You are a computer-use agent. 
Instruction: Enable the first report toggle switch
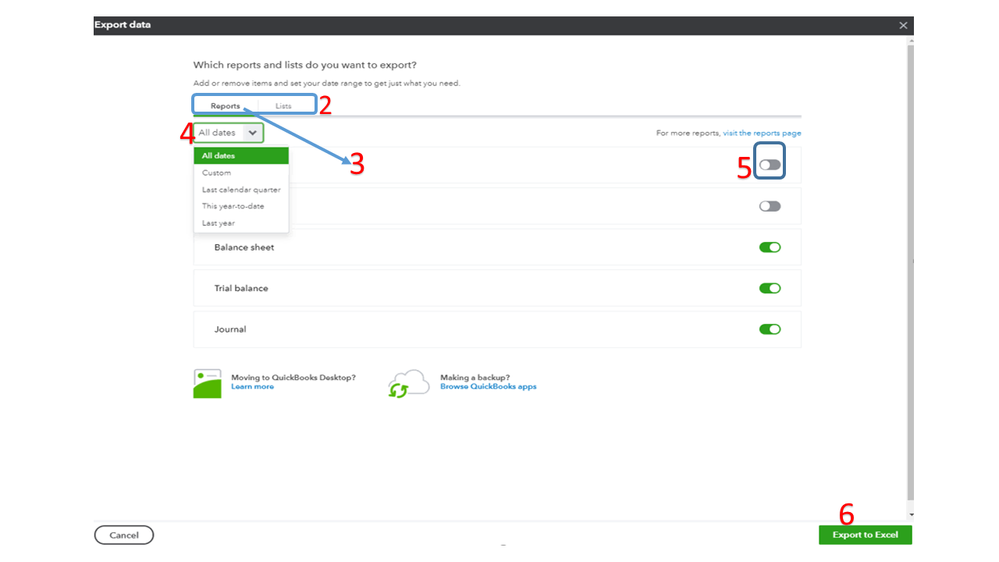(770, 165)
